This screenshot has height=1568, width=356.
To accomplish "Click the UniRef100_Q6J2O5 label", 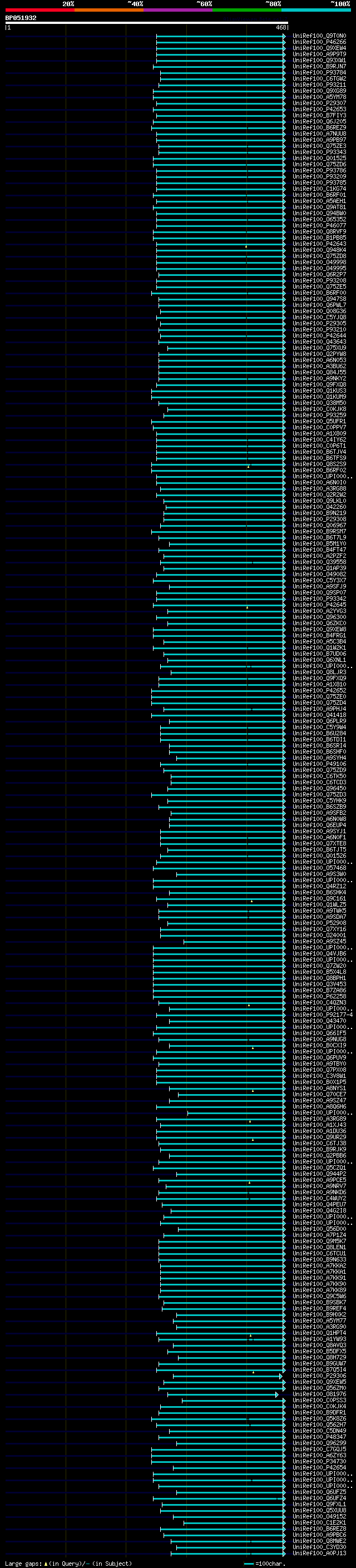I will tap(319, 122).
